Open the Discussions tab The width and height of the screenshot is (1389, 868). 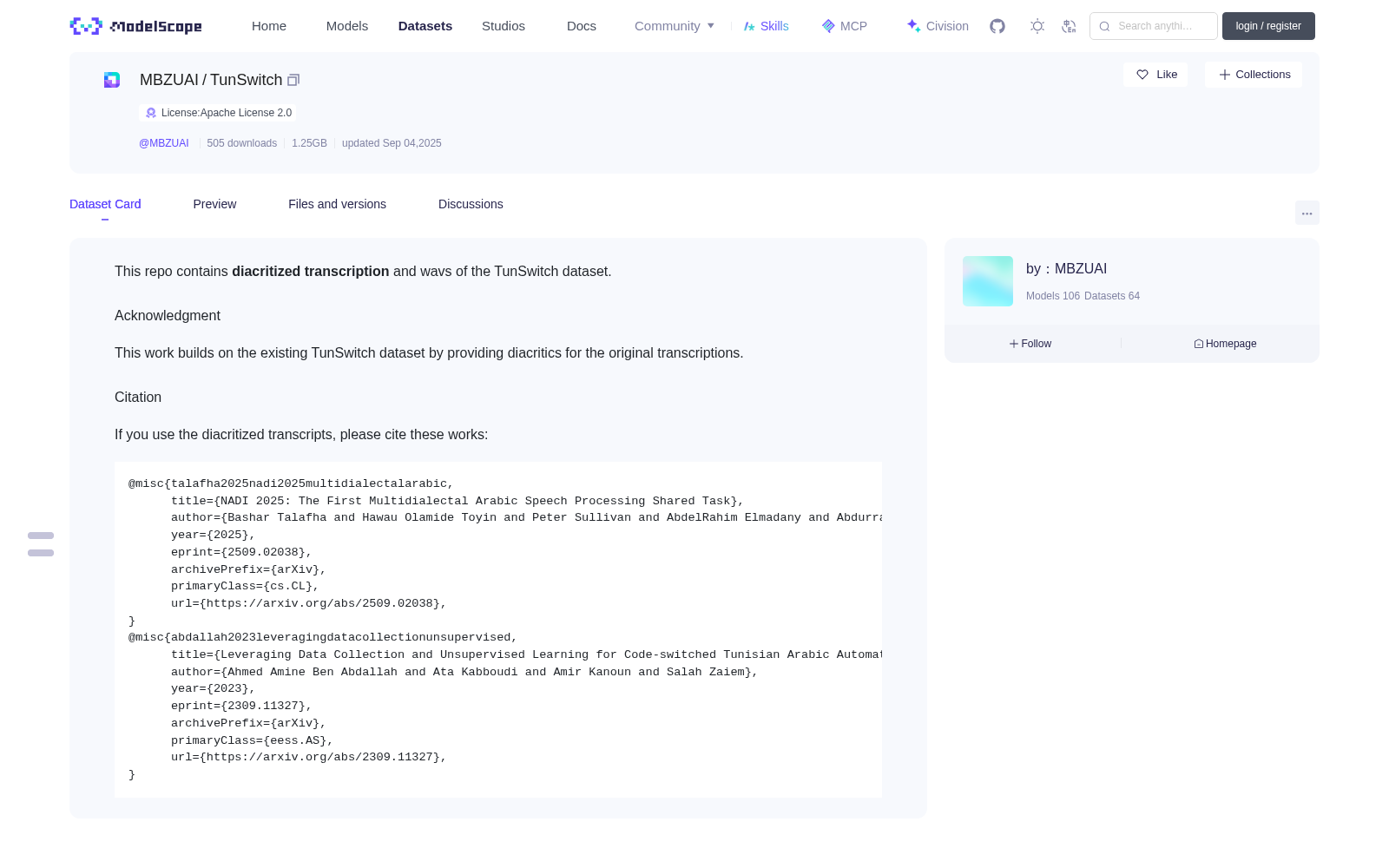pyautogui.click(x=471, y=204)
